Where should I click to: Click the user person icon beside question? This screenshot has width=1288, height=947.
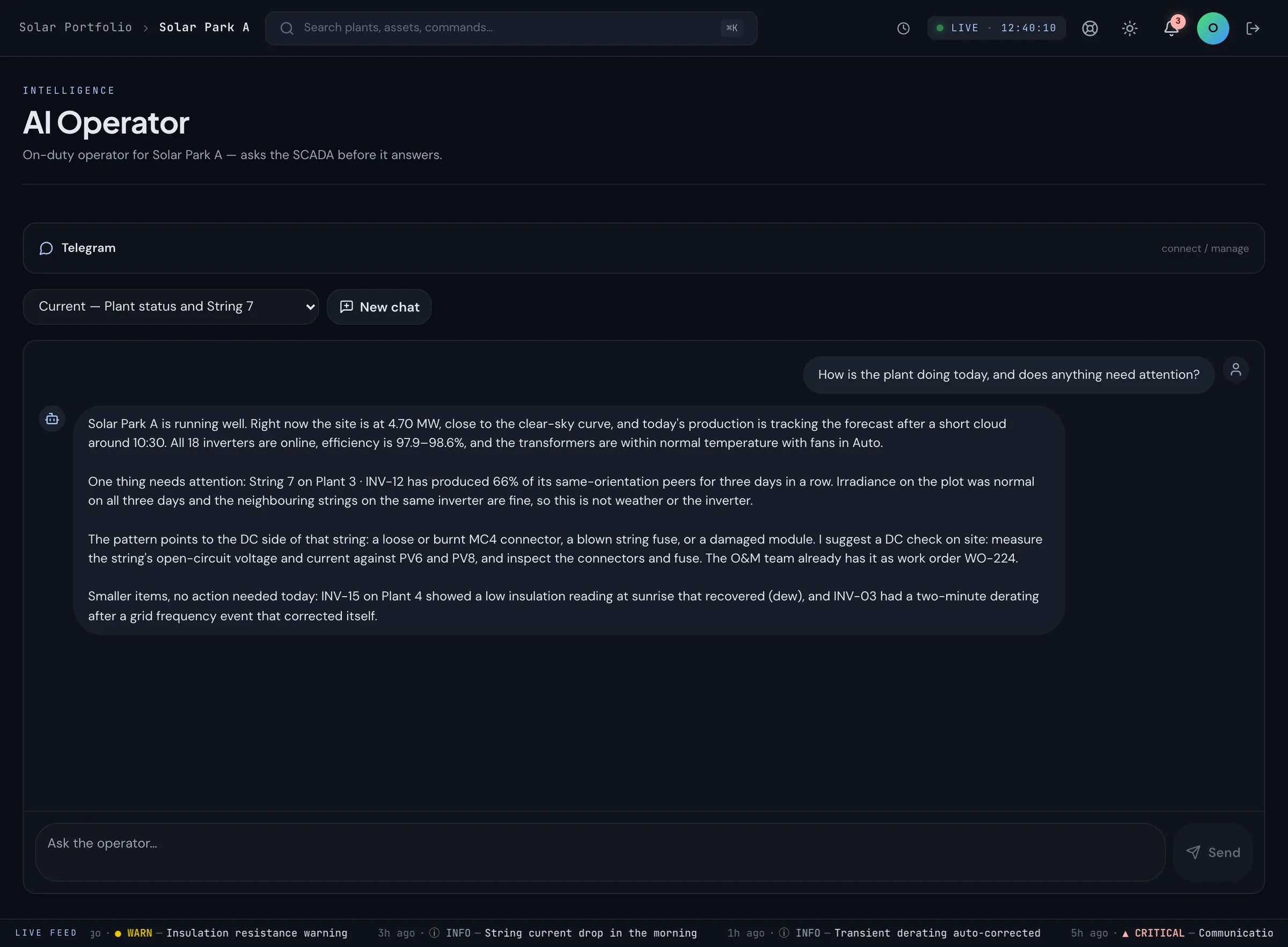(1236, 370)
